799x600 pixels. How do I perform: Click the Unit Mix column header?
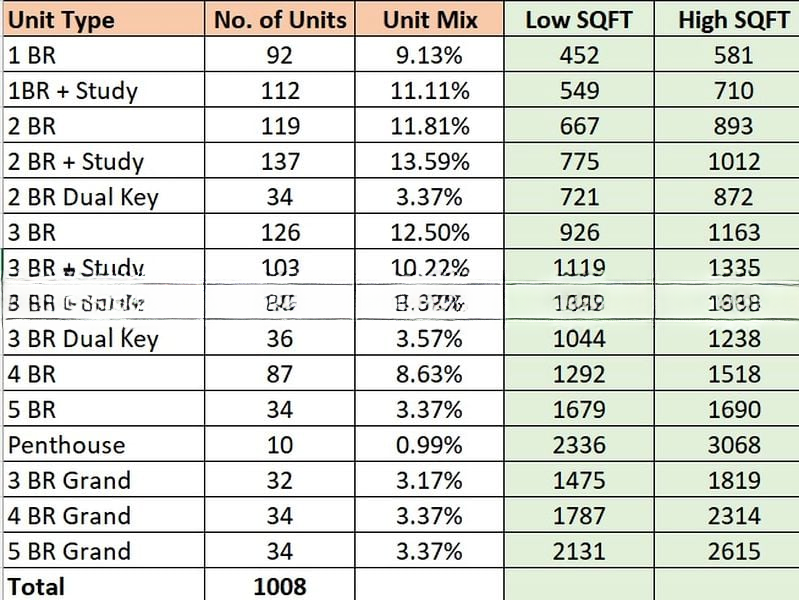pos(429,20)
